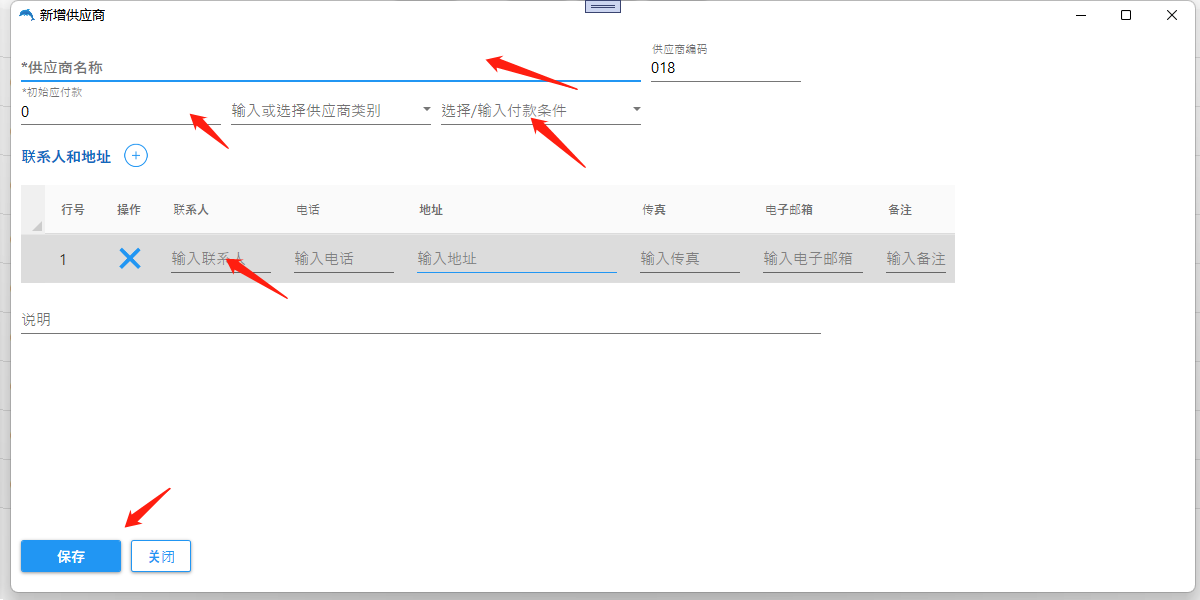Click the plus icon beside 联系人和地址
This screenshot has width=1200, height=600.
point(136,156)
